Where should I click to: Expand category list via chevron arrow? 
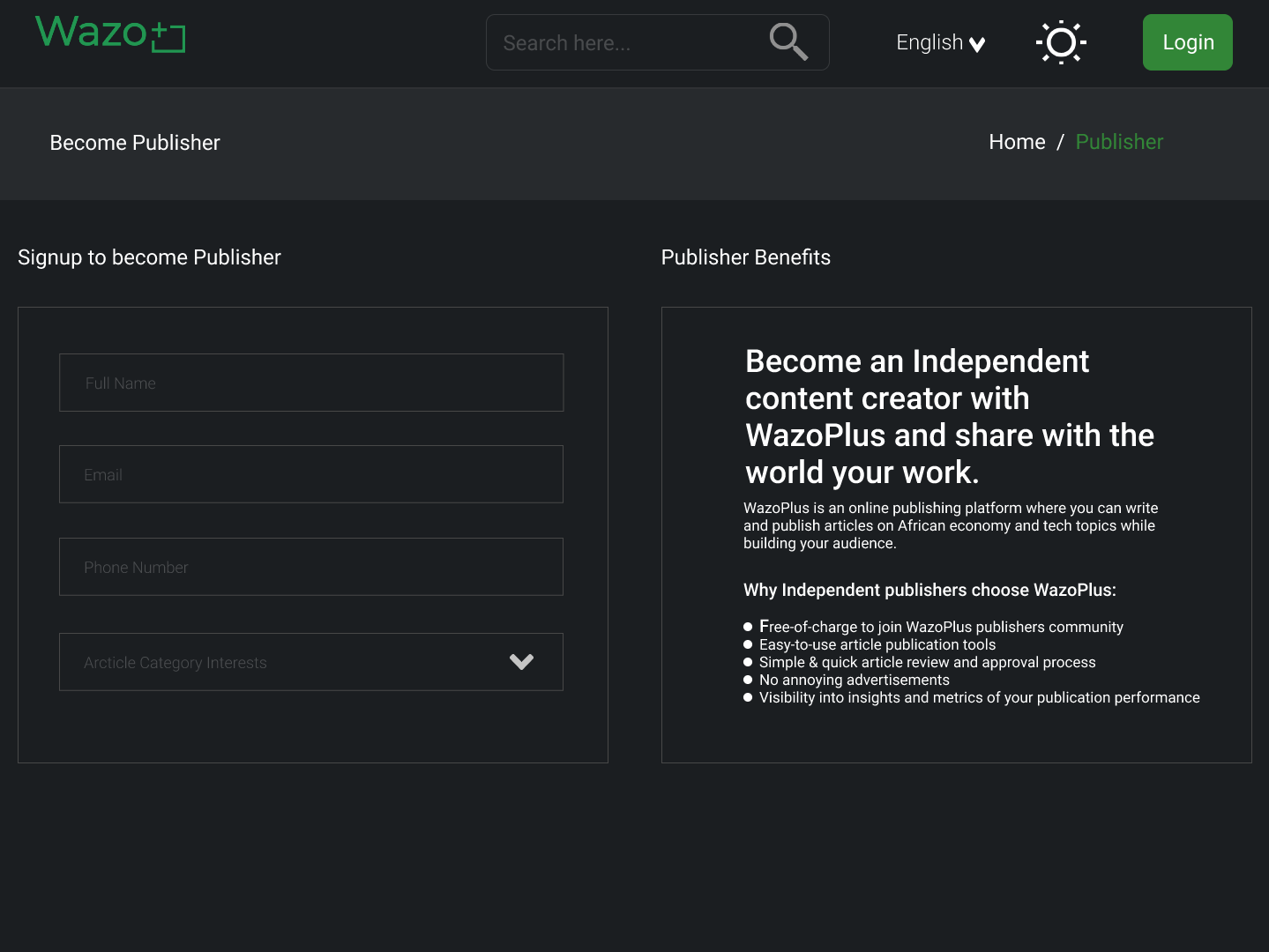(521, 662)
